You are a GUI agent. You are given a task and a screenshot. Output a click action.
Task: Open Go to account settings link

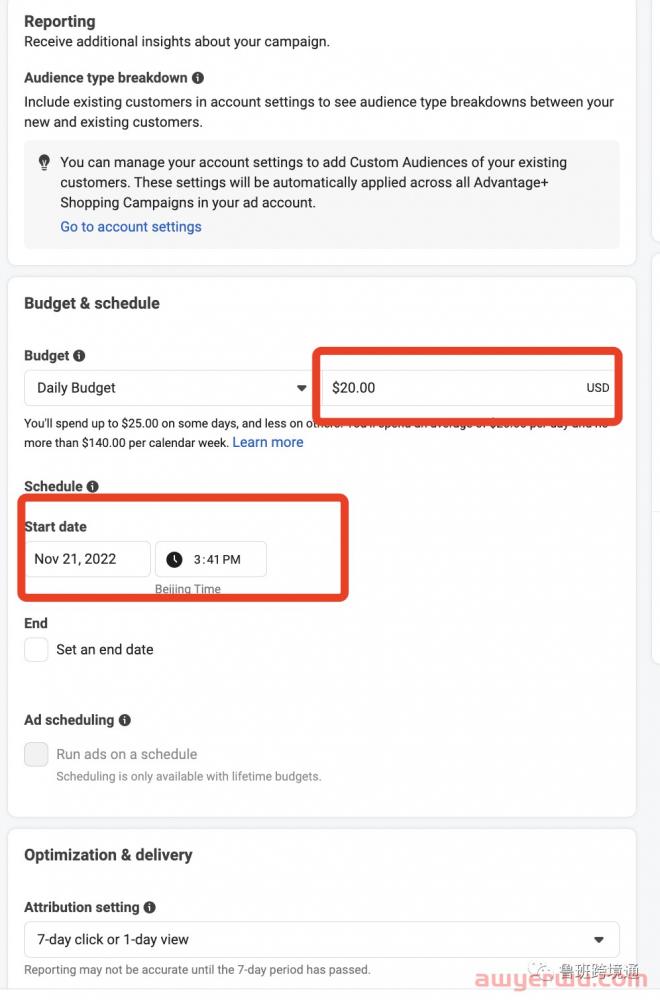click(131, 227)
